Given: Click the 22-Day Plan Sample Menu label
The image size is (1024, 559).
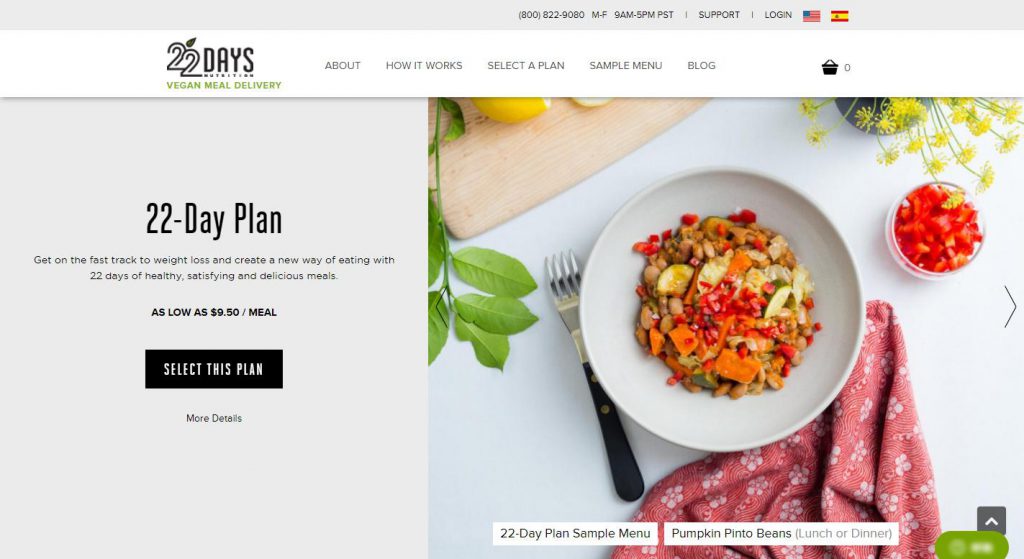Looking at the screenshot, I should pyautogui.click(x=575, y=534).
